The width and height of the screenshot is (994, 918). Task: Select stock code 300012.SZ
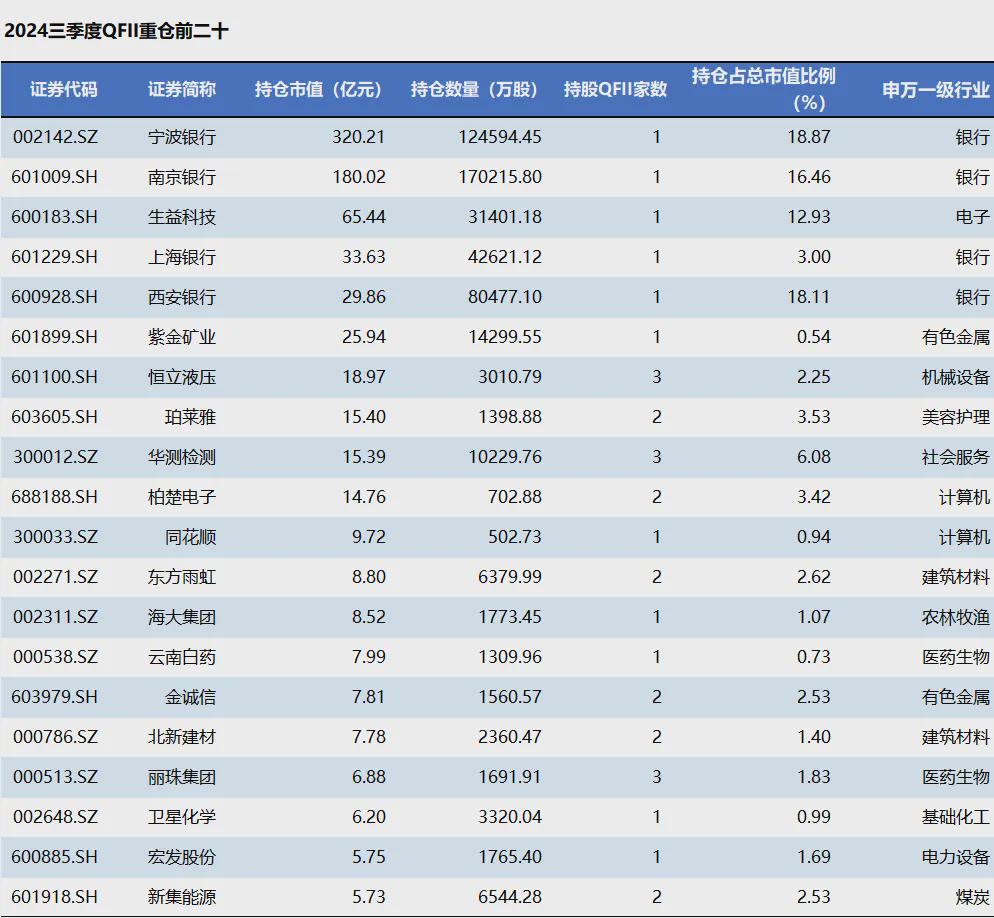click(x=55, y=456)
